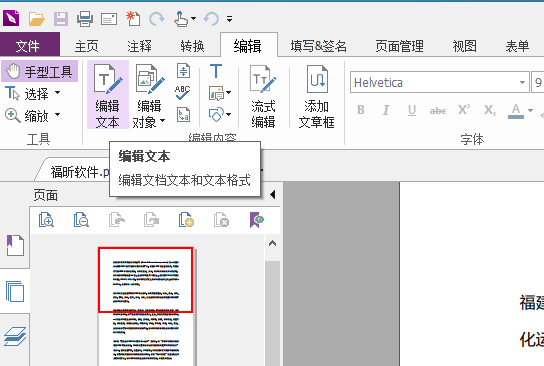The width and height of the screenshot is (544, 366).
Task: Select the blue T add text tool
Action: (x=216, y=71)
